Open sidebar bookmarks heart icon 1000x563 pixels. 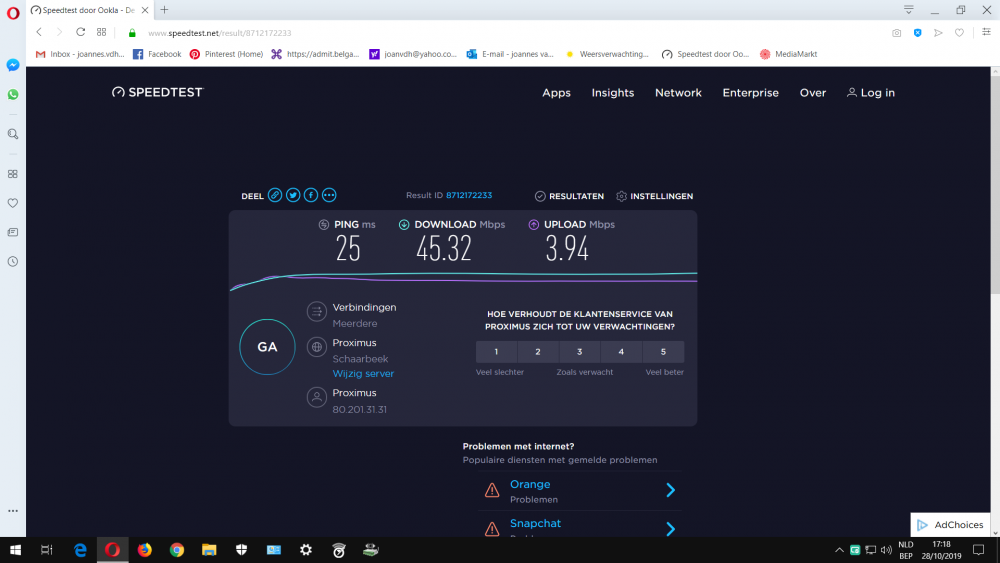13,203
